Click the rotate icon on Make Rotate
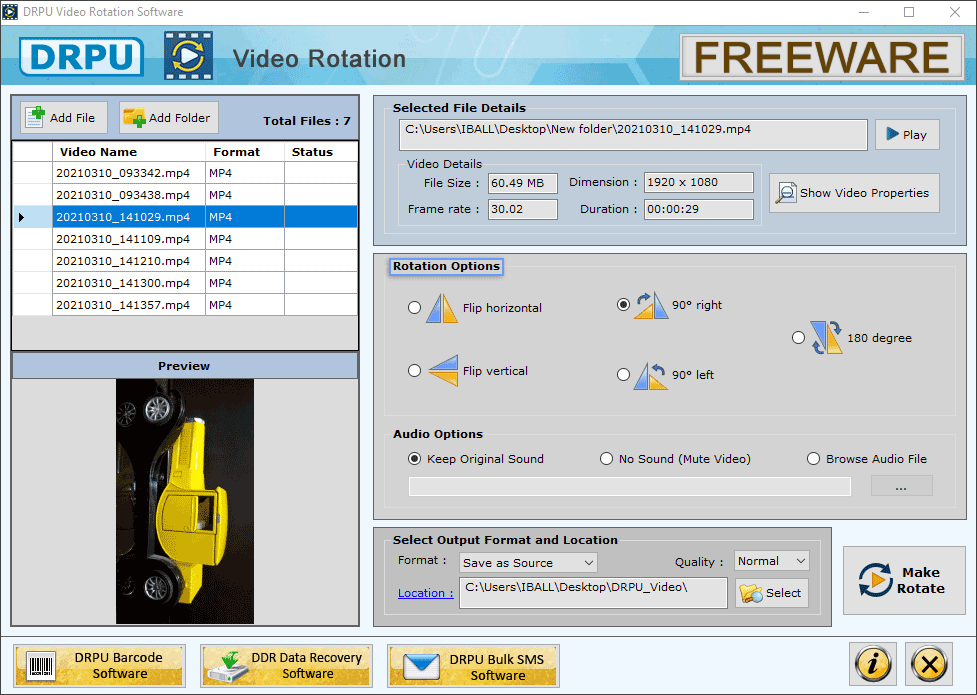This screenshot has width=977, height=695. (x=875, y=580)
